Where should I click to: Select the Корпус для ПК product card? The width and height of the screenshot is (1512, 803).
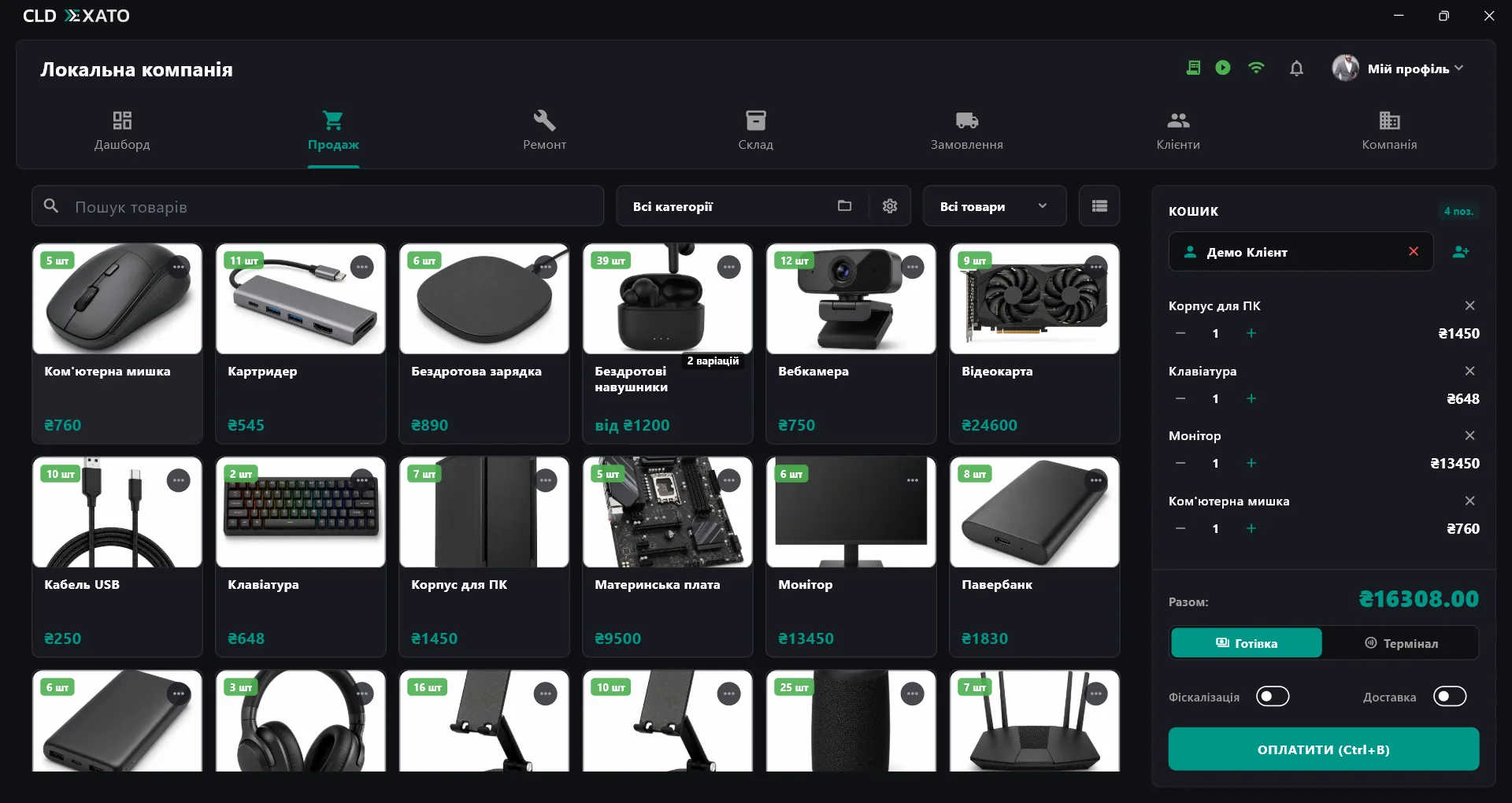click(x=484, y=557)
